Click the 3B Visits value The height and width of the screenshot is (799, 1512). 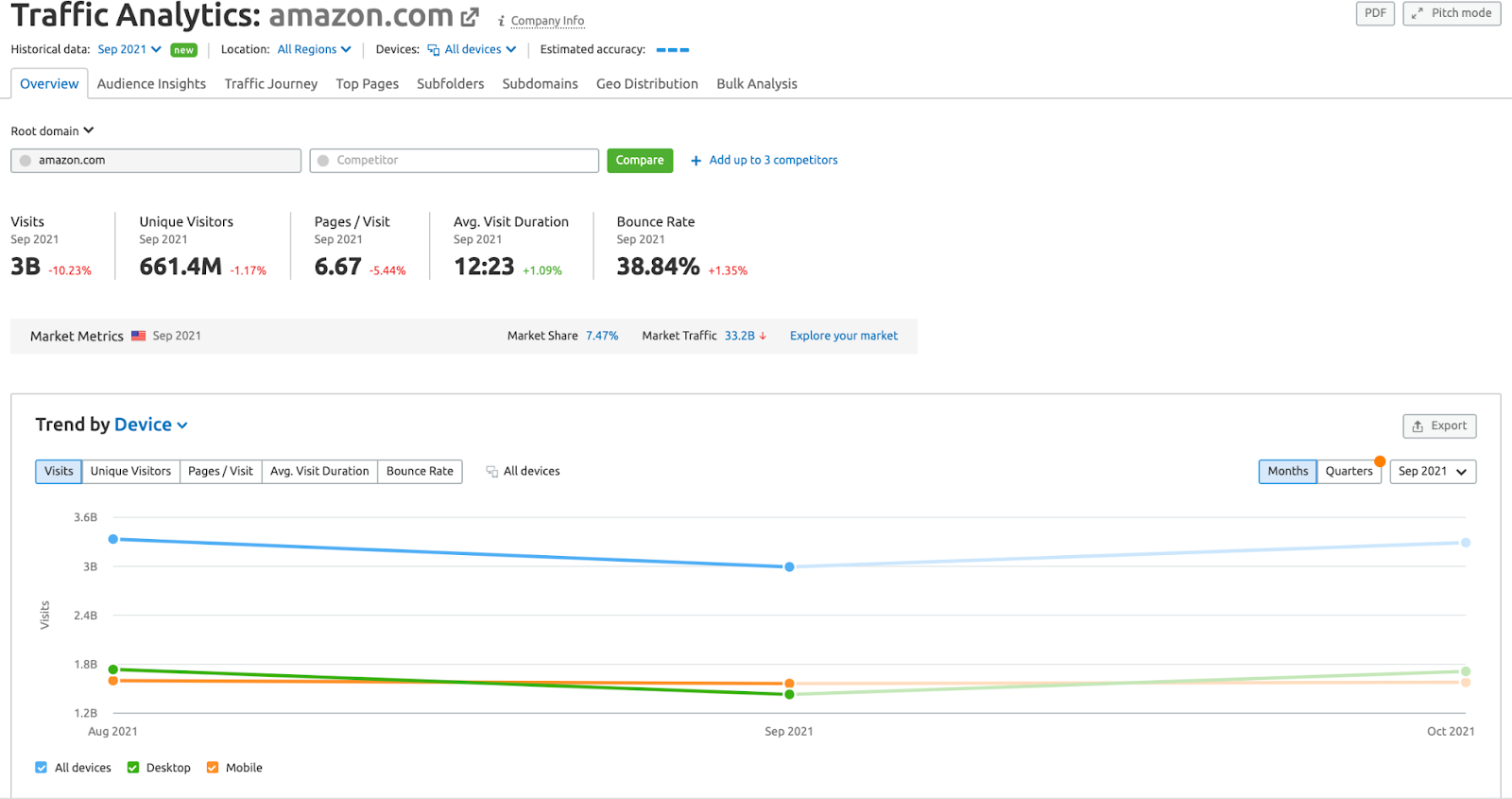pos(26,268)
